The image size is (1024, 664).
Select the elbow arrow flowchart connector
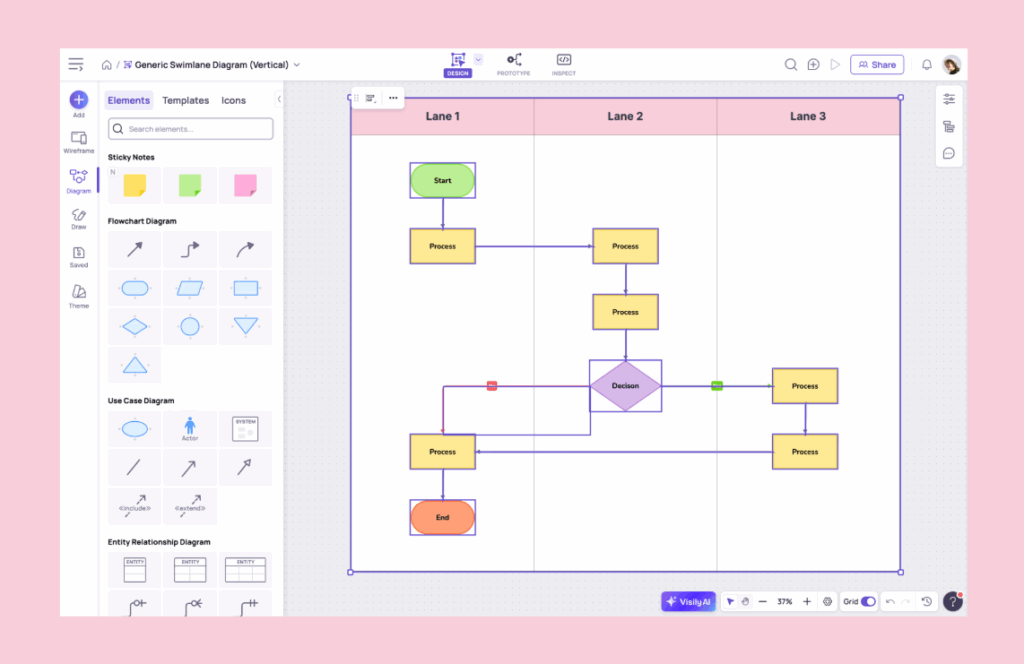[x=190, y=249]
